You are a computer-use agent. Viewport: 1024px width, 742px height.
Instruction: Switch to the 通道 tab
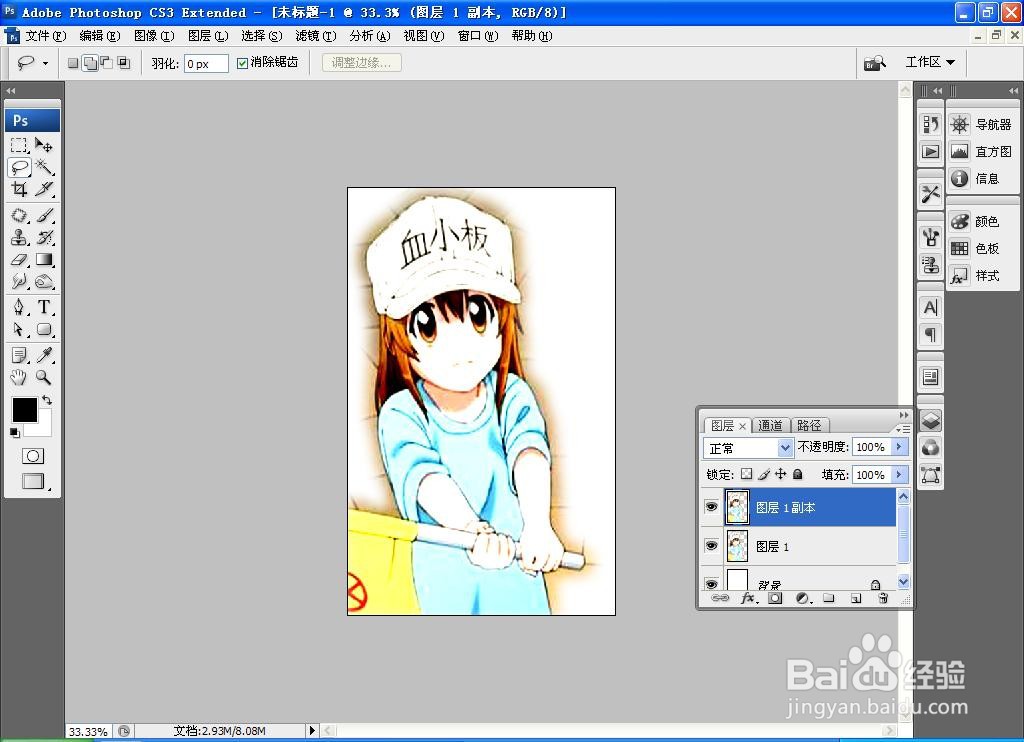click(x=771, y=425)
